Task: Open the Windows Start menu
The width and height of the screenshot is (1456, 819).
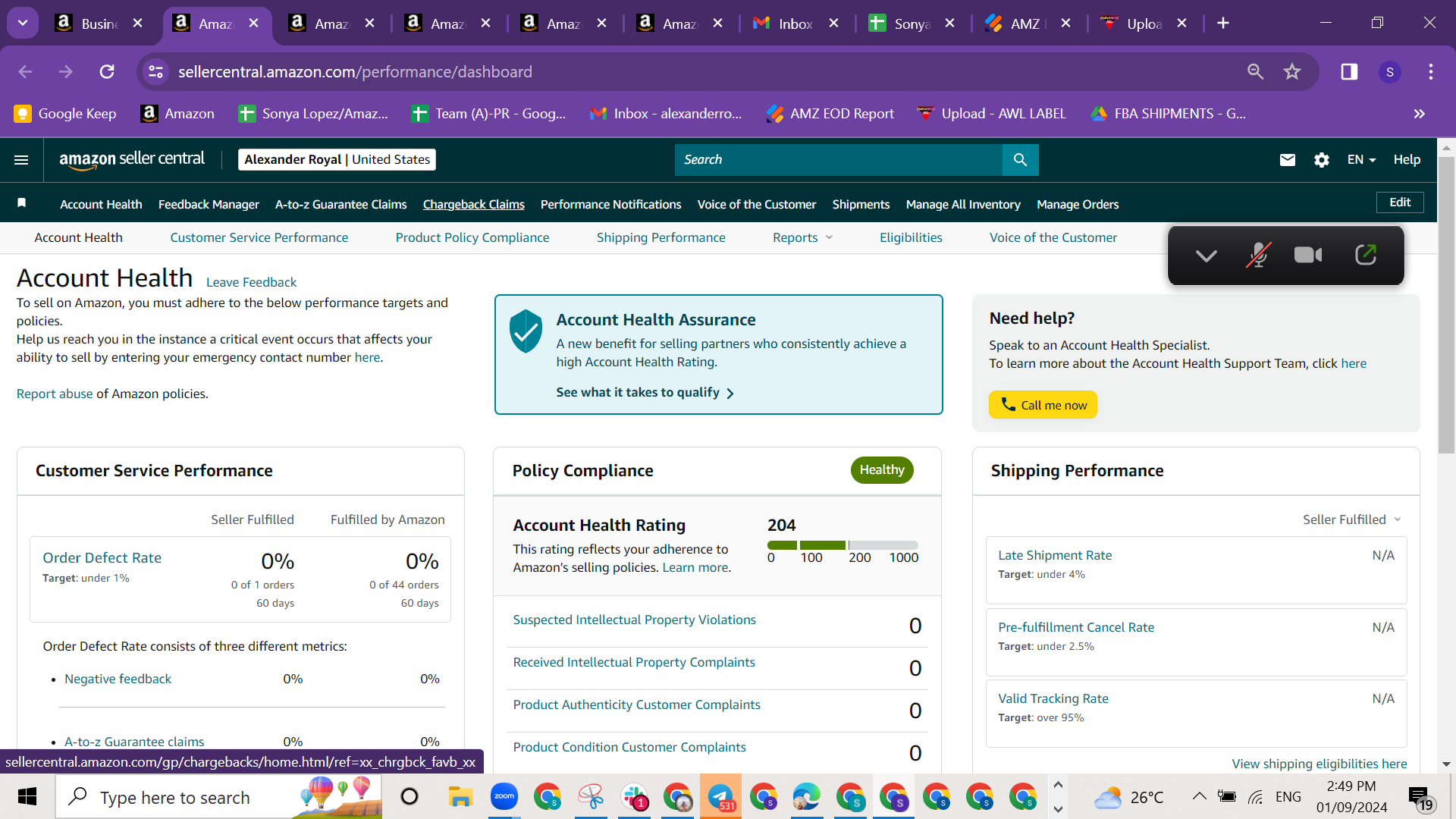Action: (x=27, y=797)
